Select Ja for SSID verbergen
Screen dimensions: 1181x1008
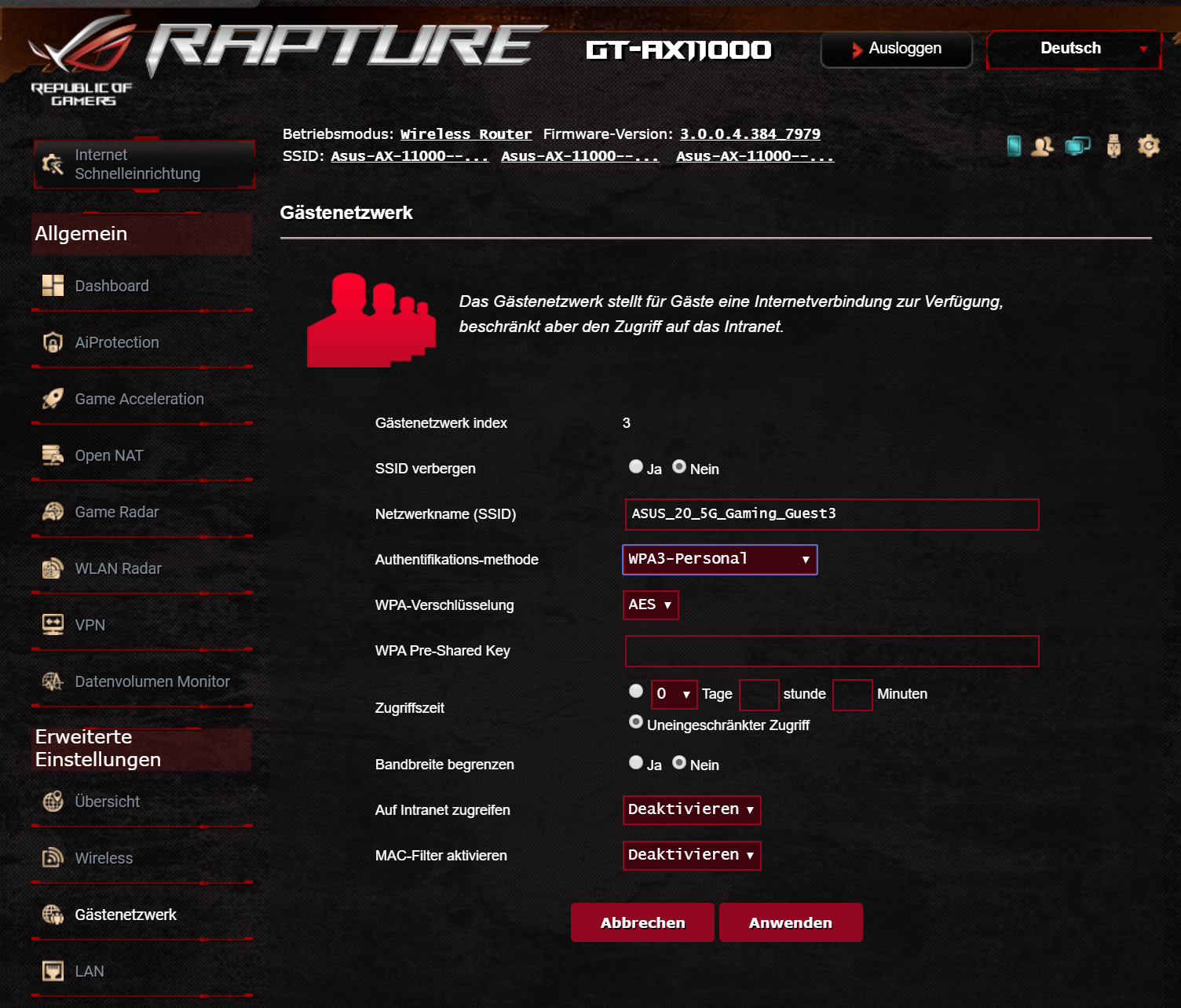tap(636, 466)
